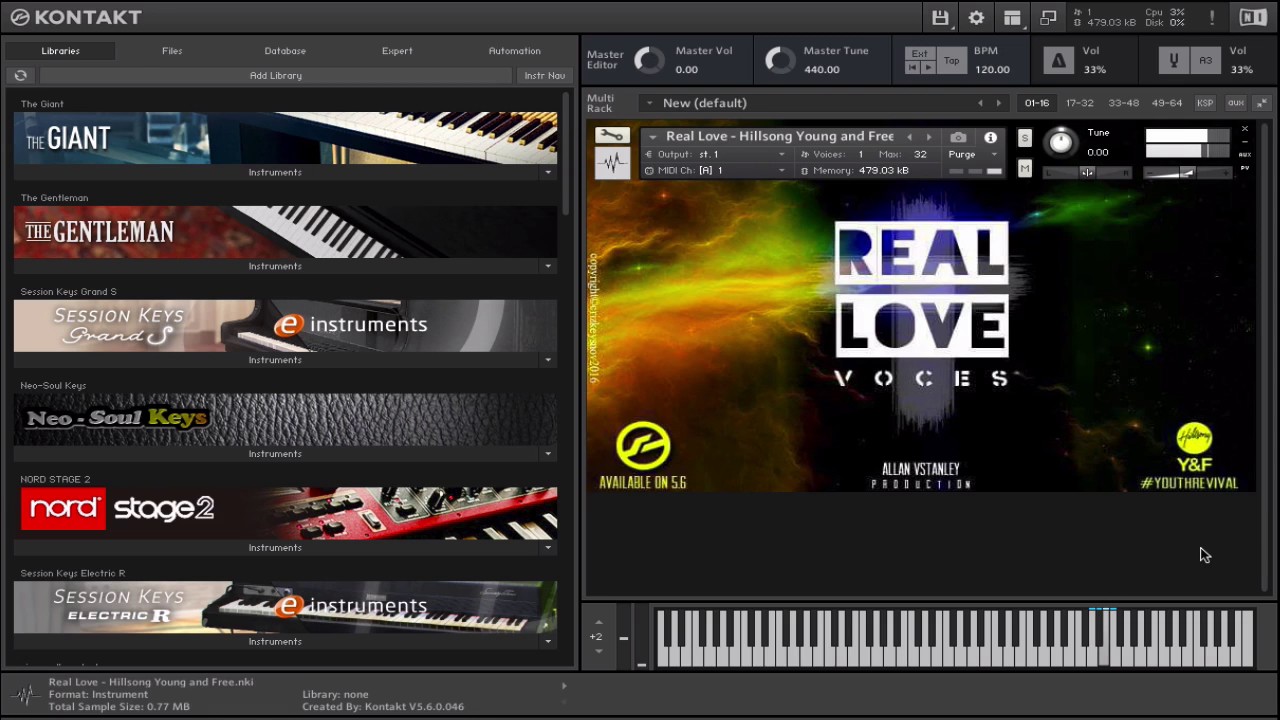Solo the Real Love instrument
This screenshot has width=1280, height=720.
(x=1025, y=138)
